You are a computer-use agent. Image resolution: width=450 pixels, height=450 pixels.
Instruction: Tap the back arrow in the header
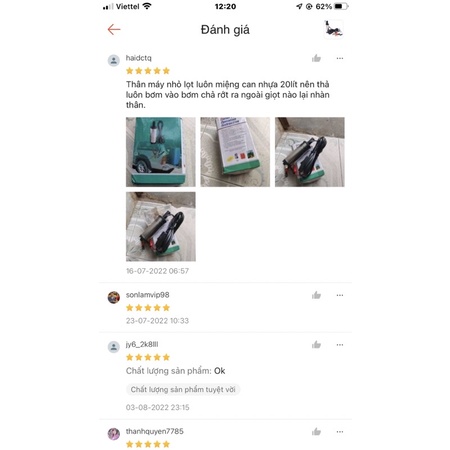click(x=114, y=30)
